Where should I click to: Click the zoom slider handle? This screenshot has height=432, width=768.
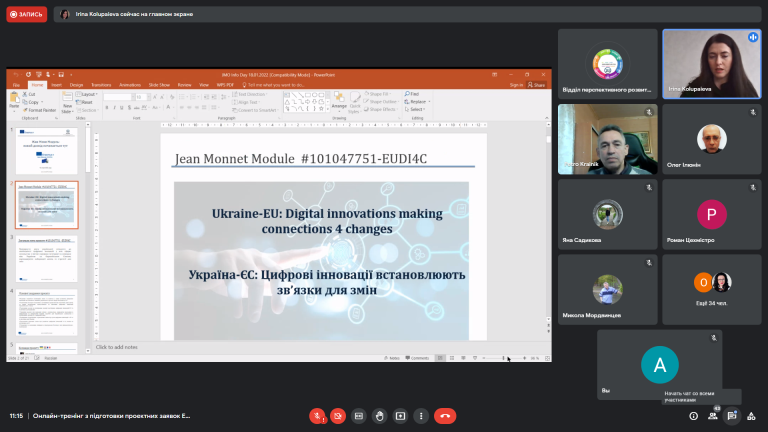click(x=503, y=358)
